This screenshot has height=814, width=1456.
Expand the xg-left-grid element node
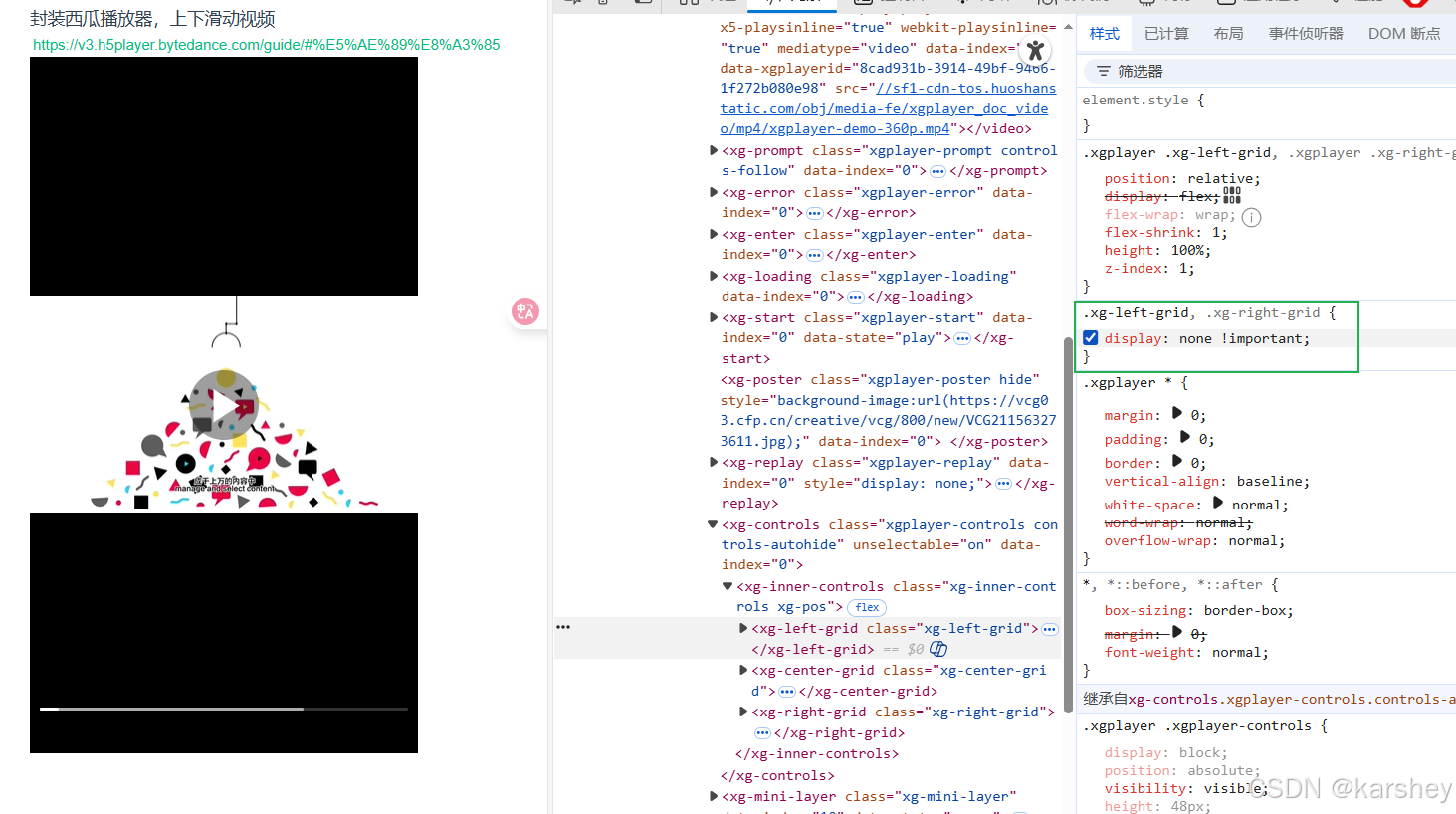[x=743, y=628]
